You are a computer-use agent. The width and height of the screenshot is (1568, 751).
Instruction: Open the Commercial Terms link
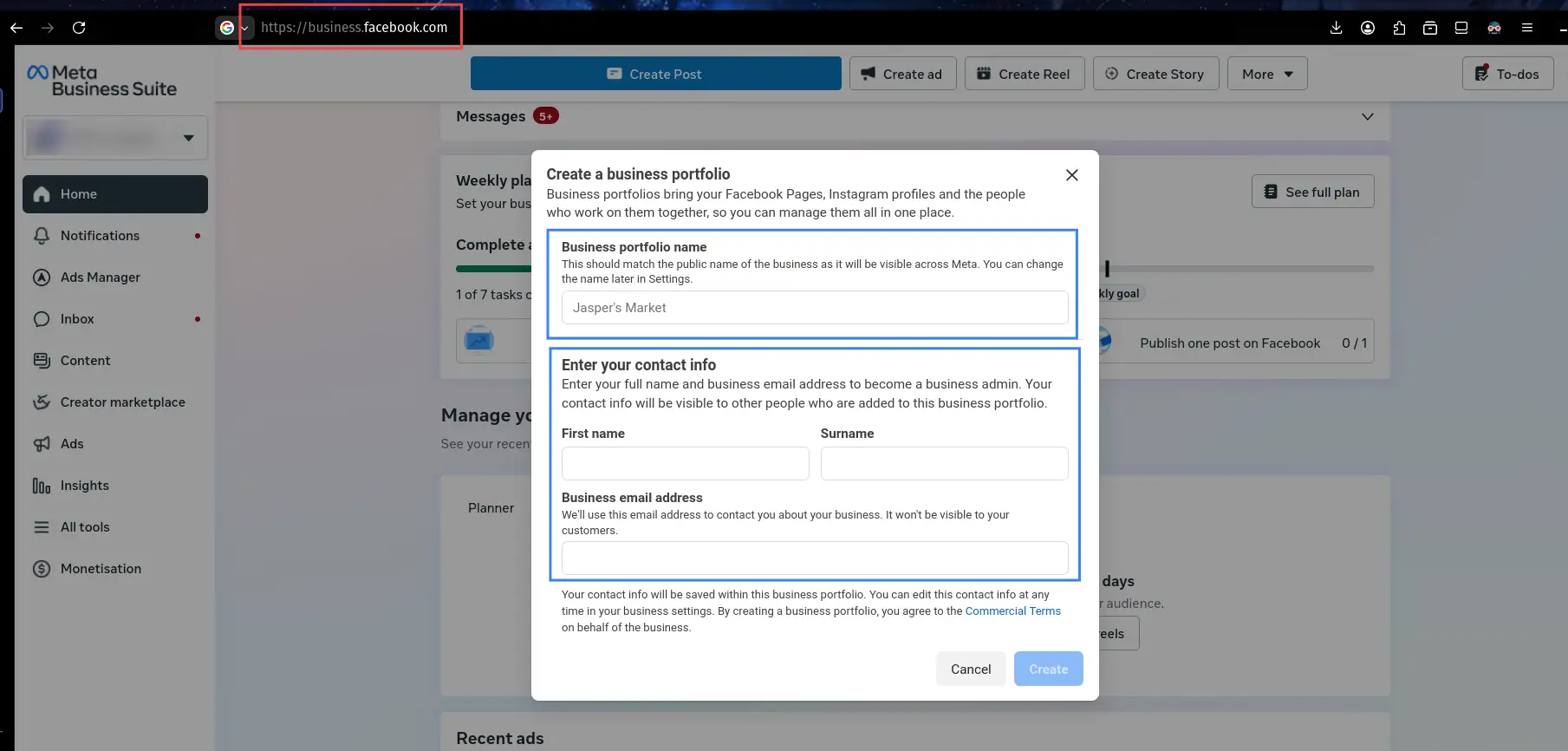pos(1012,611)
